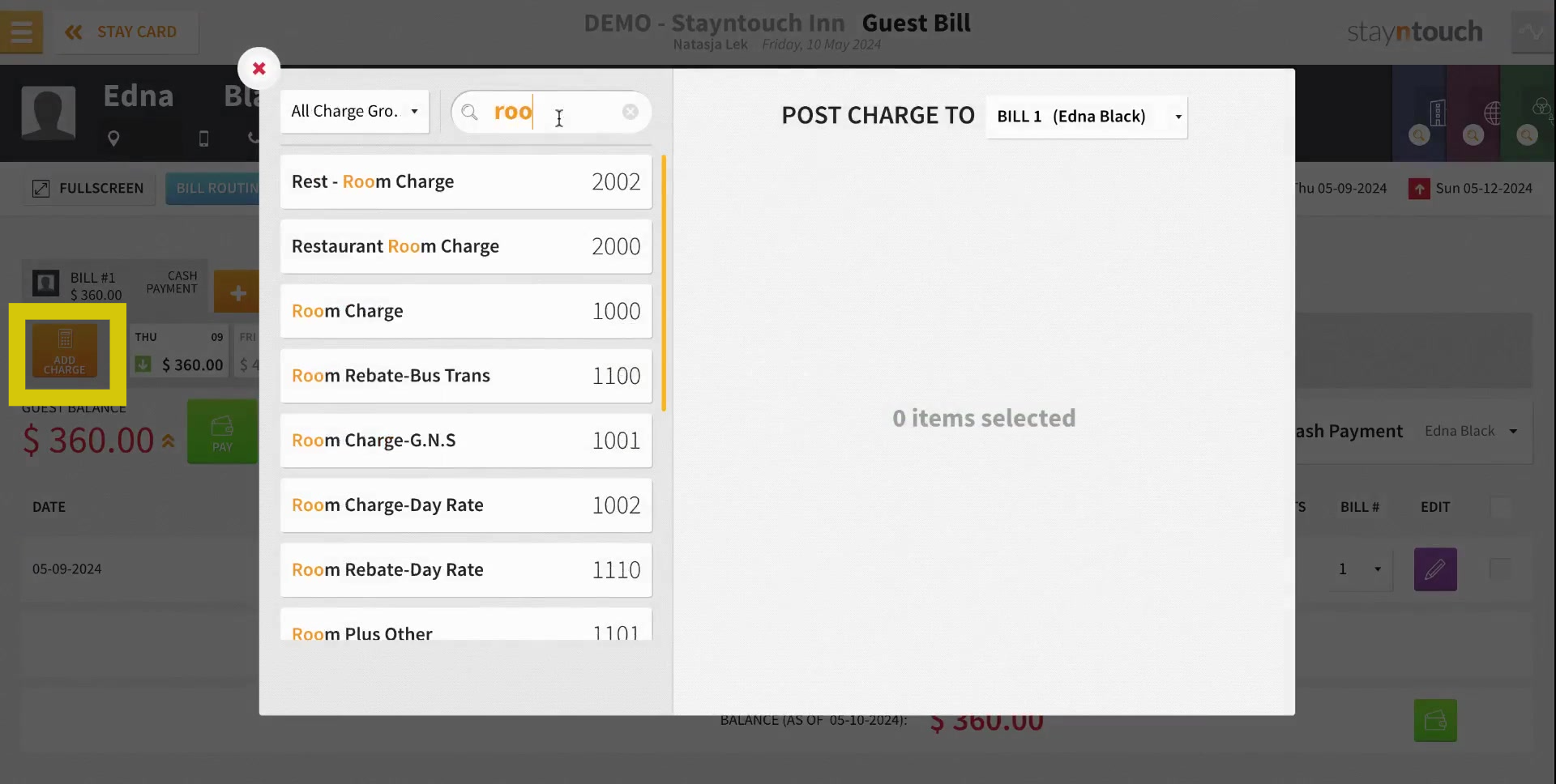1556x784 pixels.
Task: Open the Post Charge To bill dropdown
Action: [x=1087, y=117]
